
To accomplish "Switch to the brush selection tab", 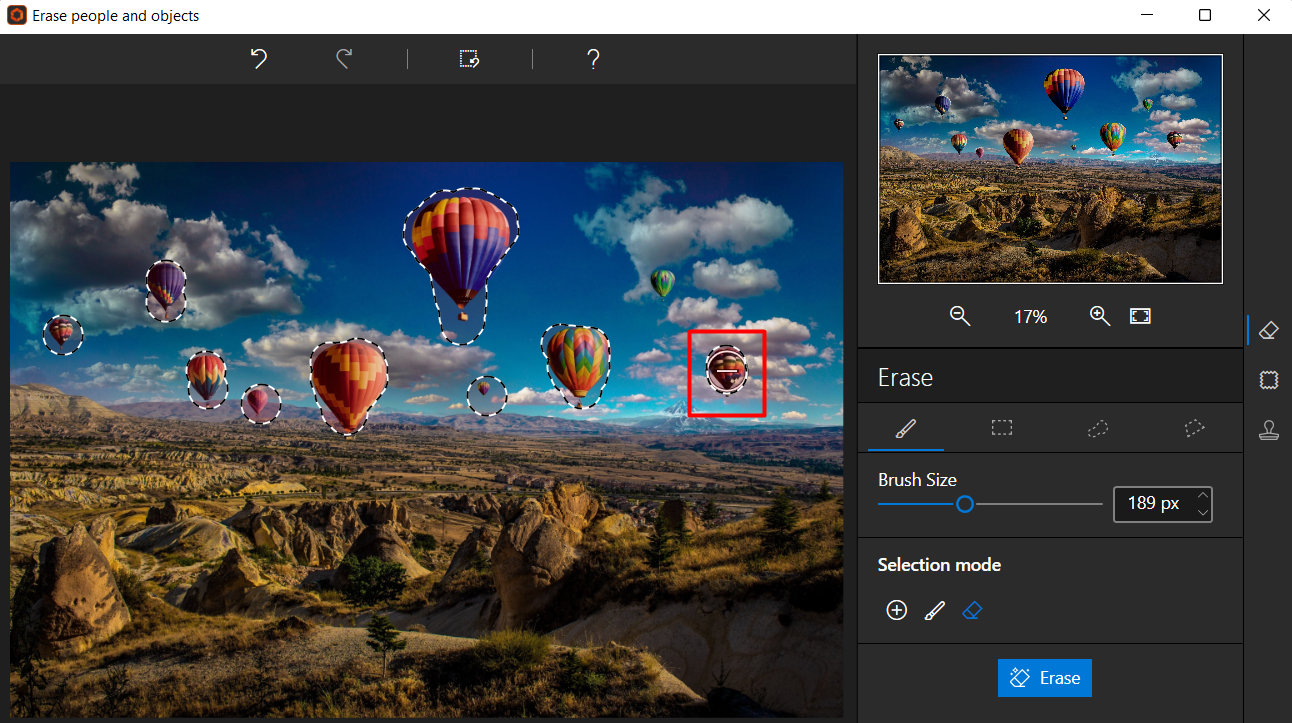I will [x=906, y=428].
